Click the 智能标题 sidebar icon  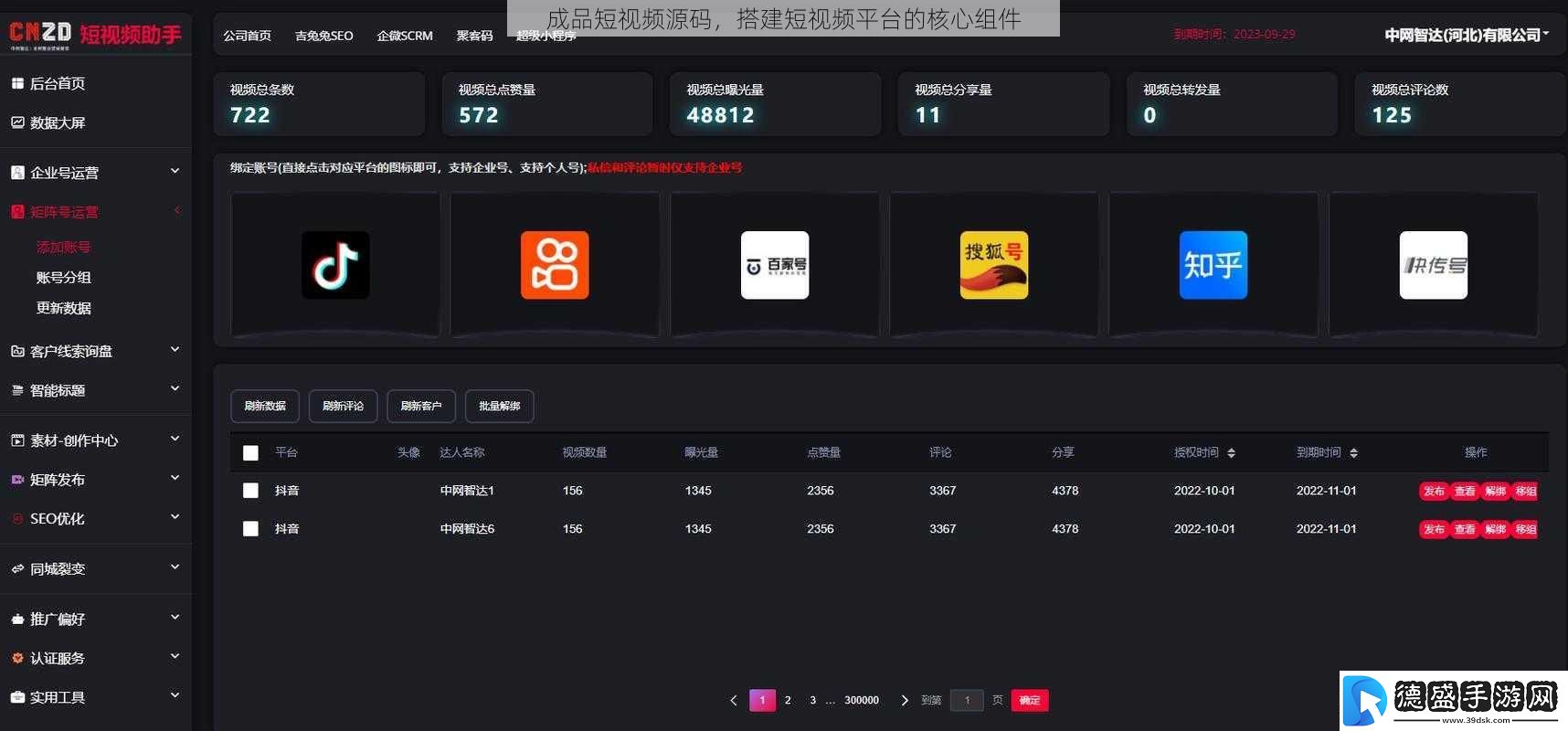pyautogui.click(x=17, y=390)
